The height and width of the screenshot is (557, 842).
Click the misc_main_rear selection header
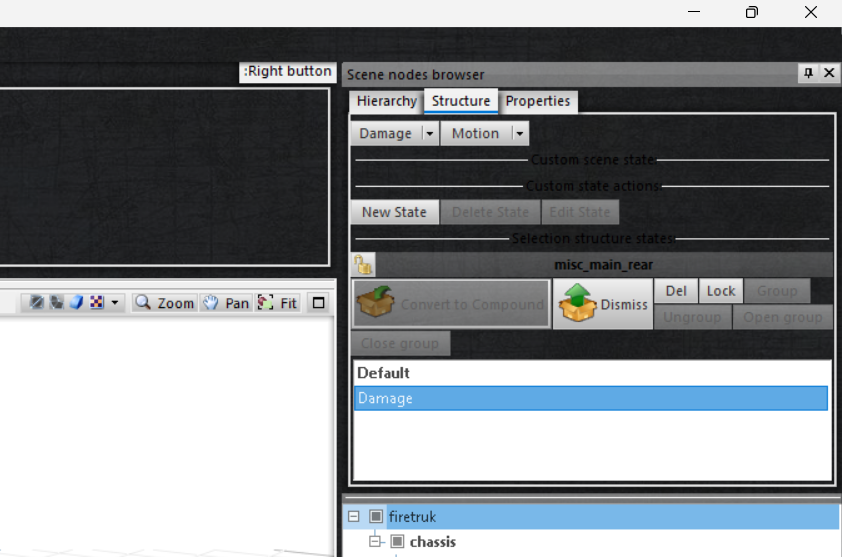point(604,265)
